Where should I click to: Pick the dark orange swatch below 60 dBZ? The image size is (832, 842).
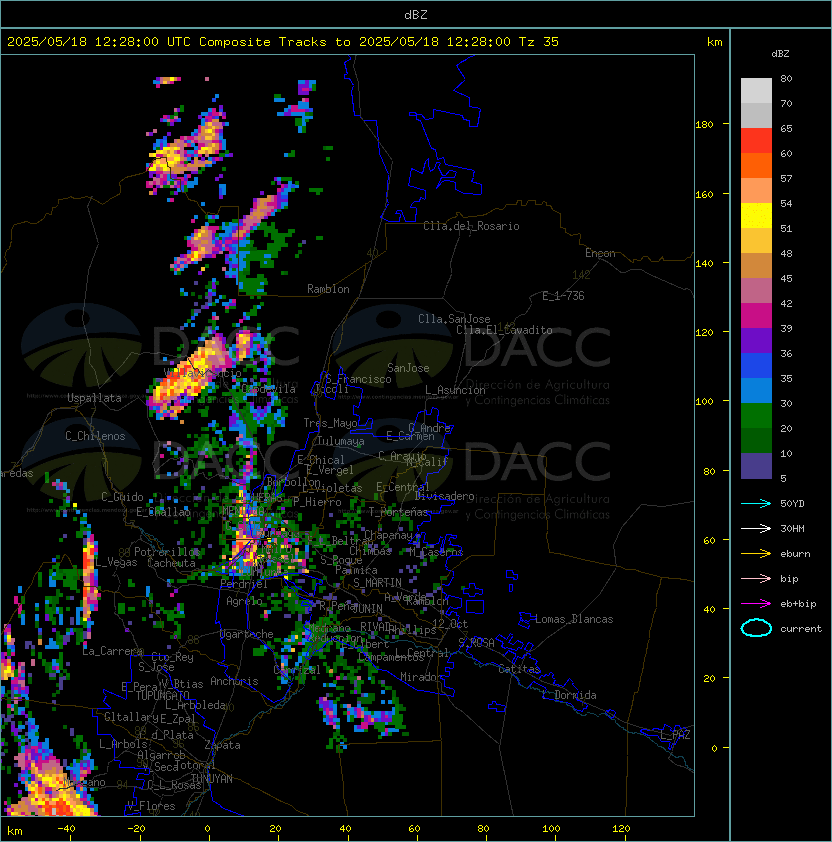click(x=756, y=166)
